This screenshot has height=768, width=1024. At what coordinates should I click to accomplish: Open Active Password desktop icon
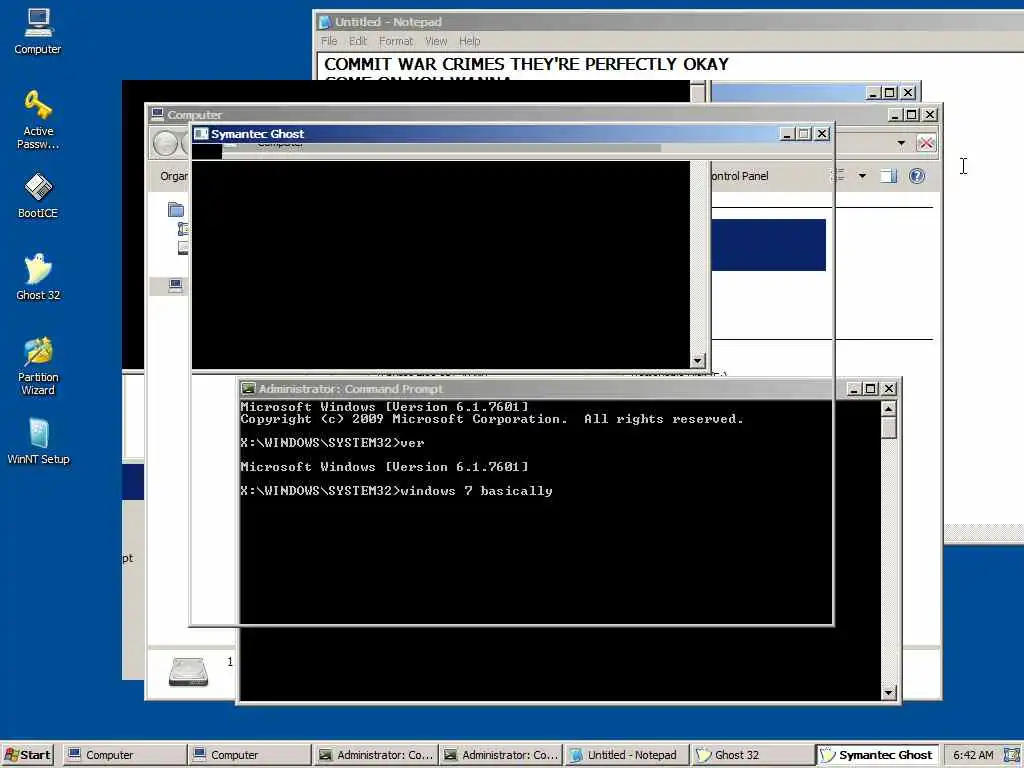click(38, 120)
